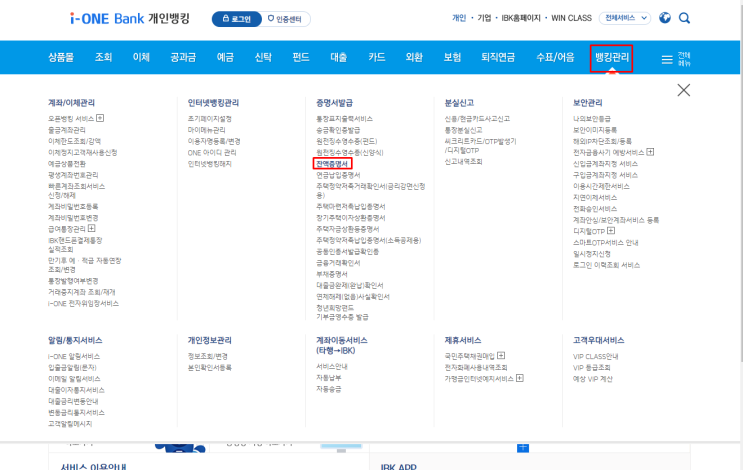Open 전화승인서비스 link
The height and width of the screenshot is (470, 743).
point(595,209)
